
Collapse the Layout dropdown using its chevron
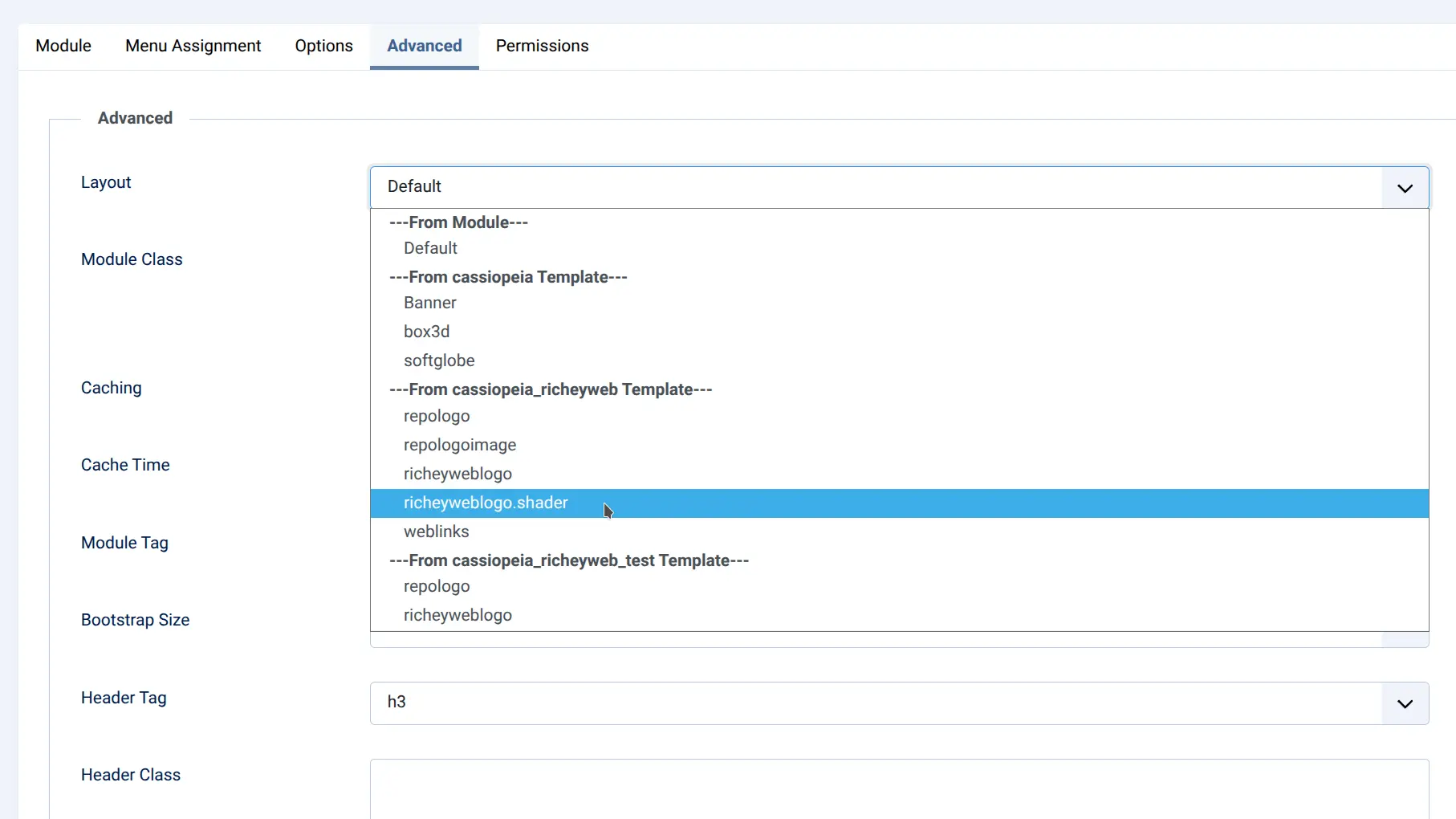coord(1404,187)
